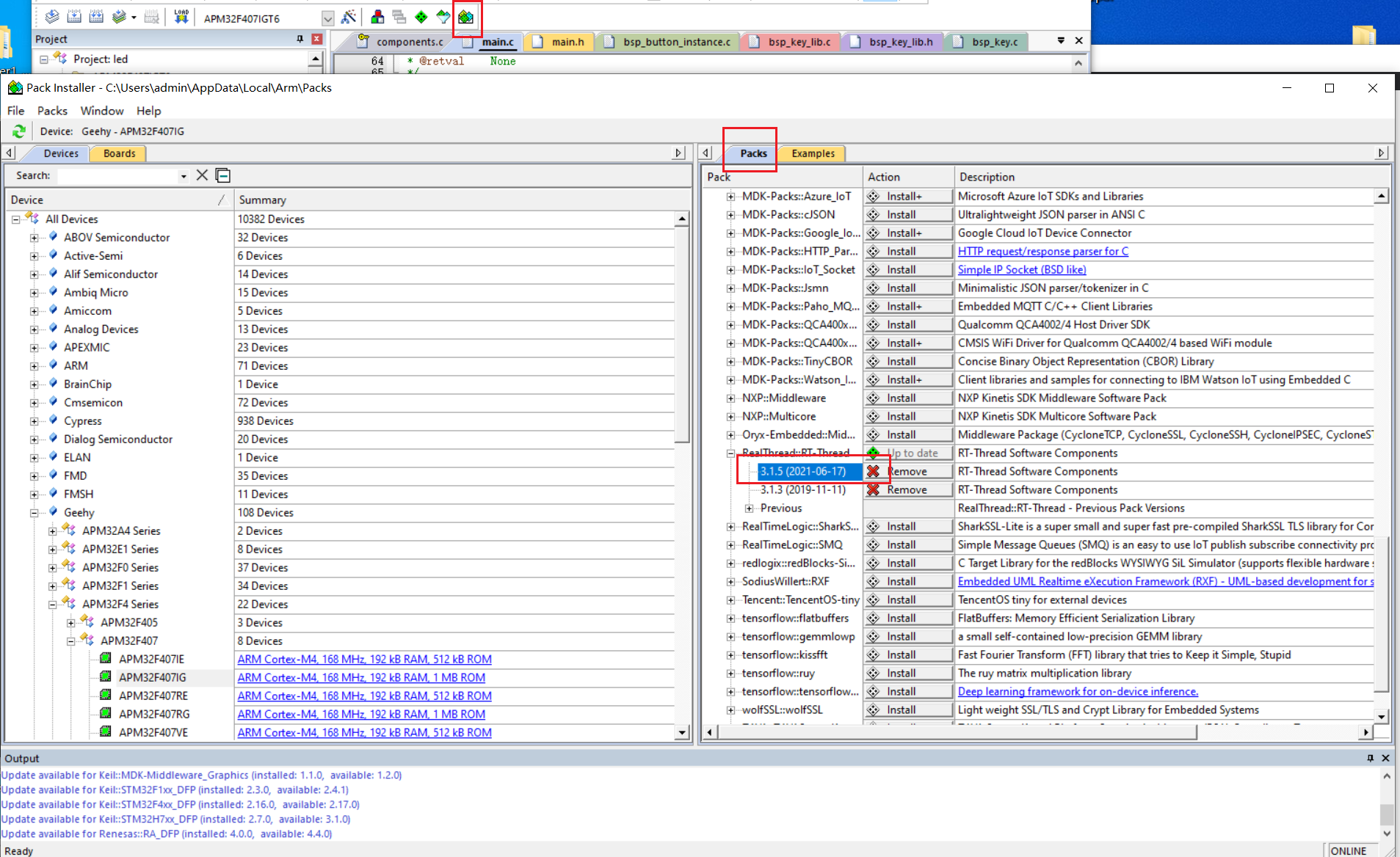Viewport: 1400px width, 857px height.
Task: Switch to the Examples tab
Action: pos(813,153)
